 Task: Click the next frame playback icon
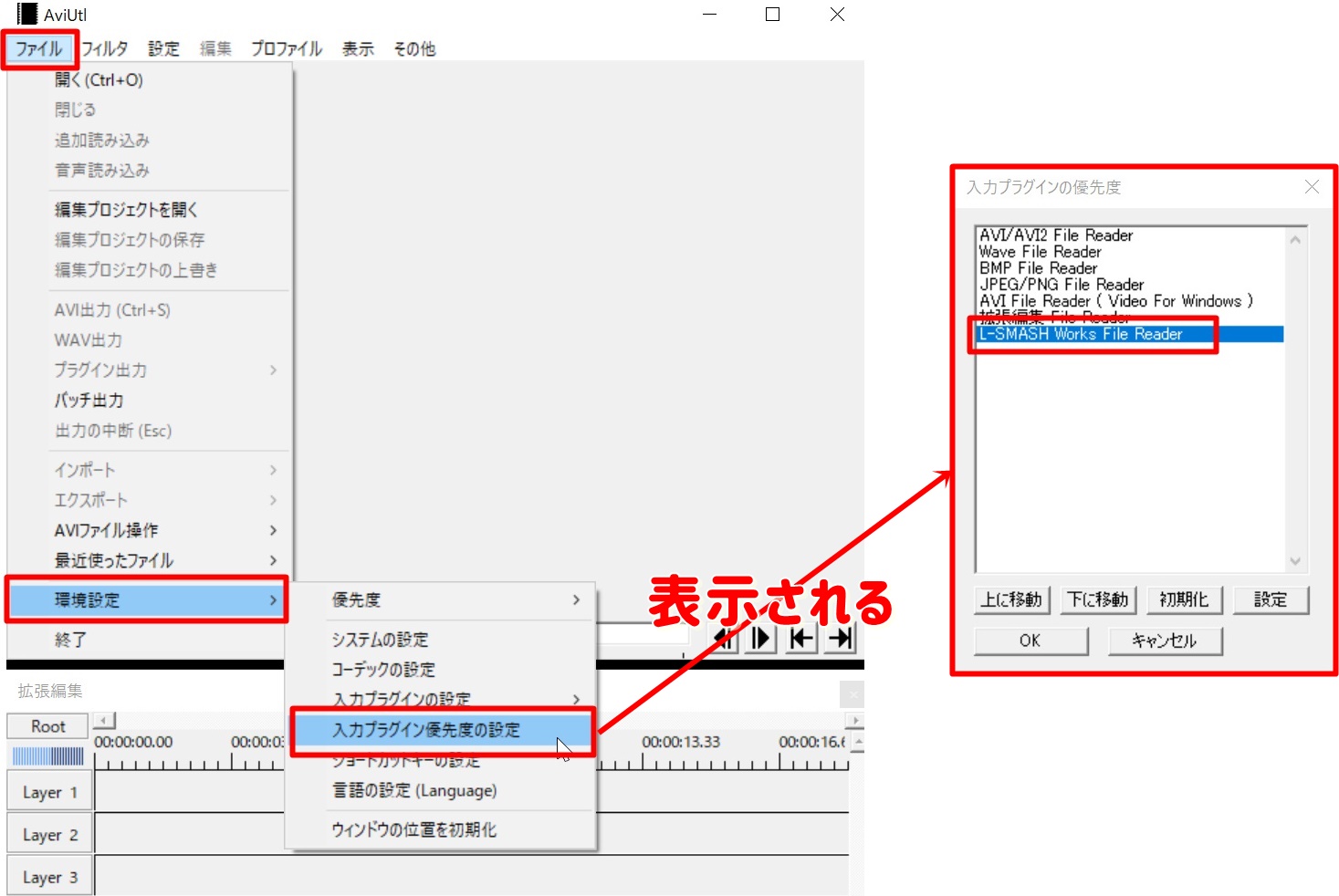(760, 639)
